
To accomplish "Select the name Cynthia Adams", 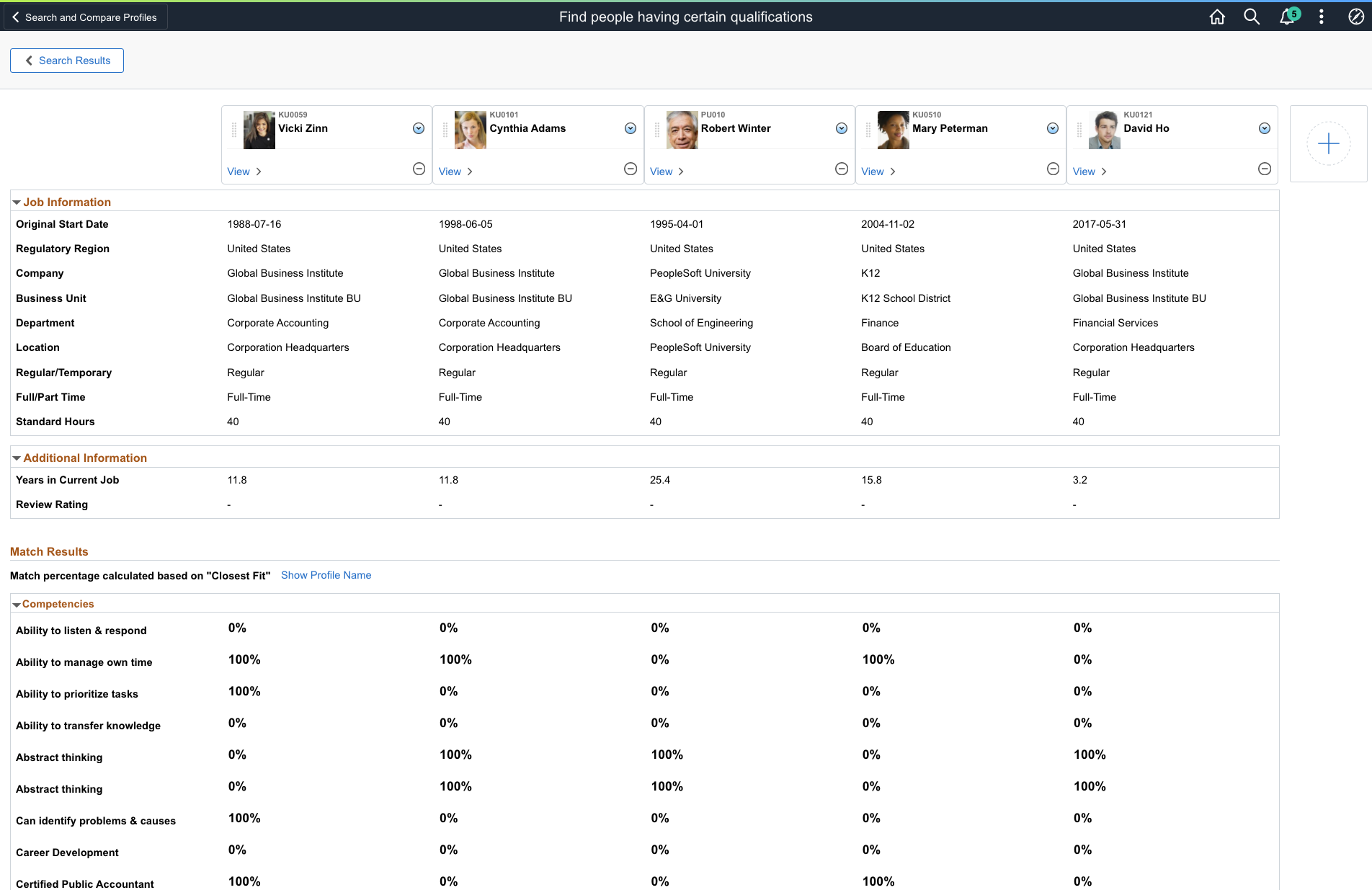I will [527, 128].
